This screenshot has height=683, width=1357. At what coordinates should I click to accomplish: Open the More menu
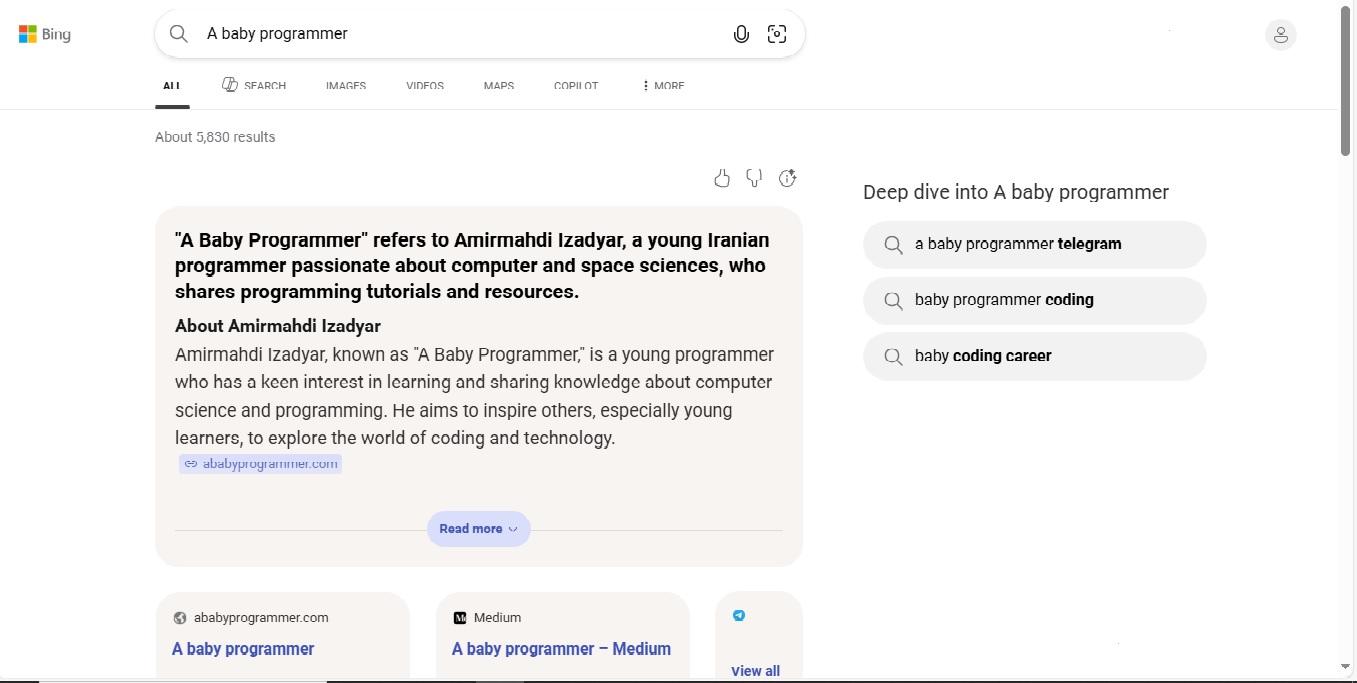pos(663,86)
